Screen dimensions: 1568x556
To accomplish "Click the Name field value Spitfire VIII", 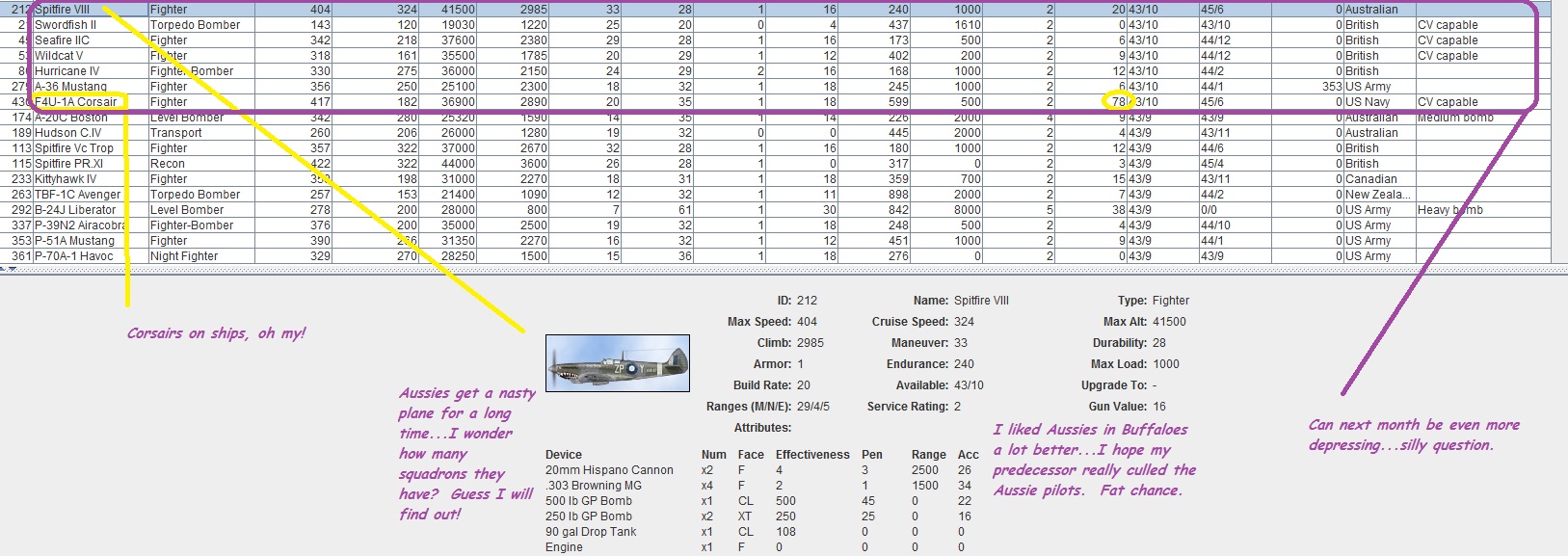I will pos(981,301).
